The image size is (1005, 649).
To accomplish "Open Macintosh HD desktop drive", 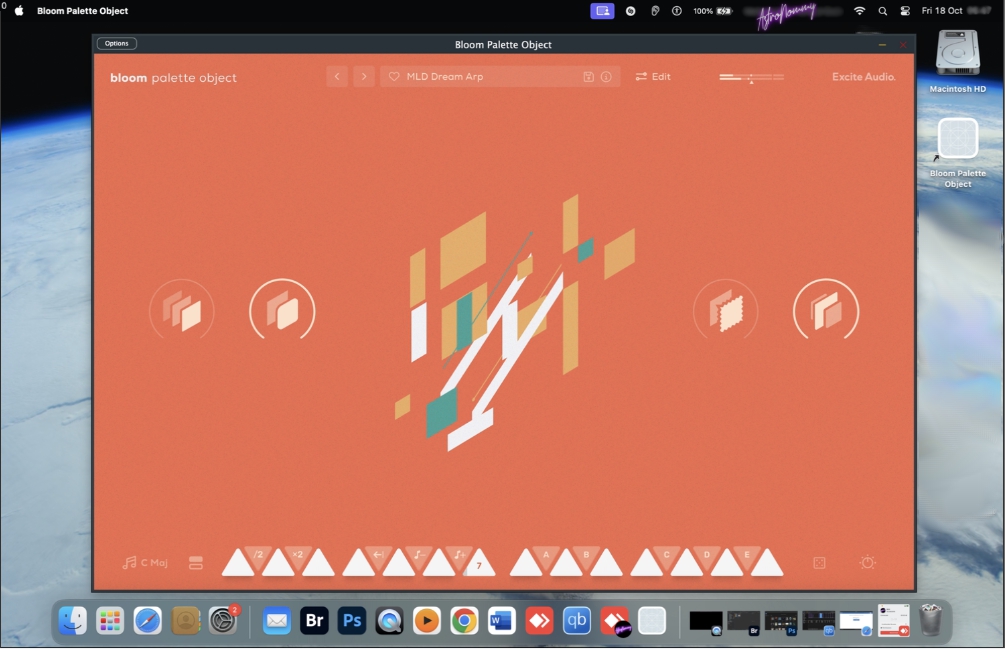I will [958, 61].
